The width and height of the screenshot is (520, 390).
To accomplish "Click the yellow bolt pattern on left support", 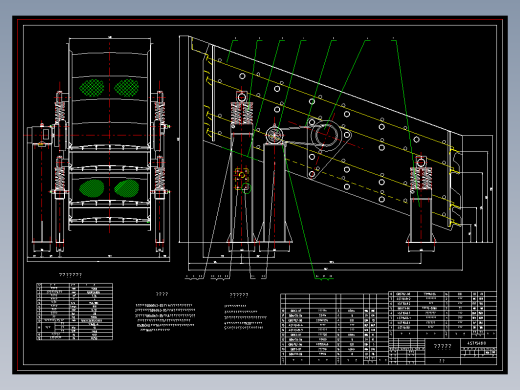I will 241,179.
